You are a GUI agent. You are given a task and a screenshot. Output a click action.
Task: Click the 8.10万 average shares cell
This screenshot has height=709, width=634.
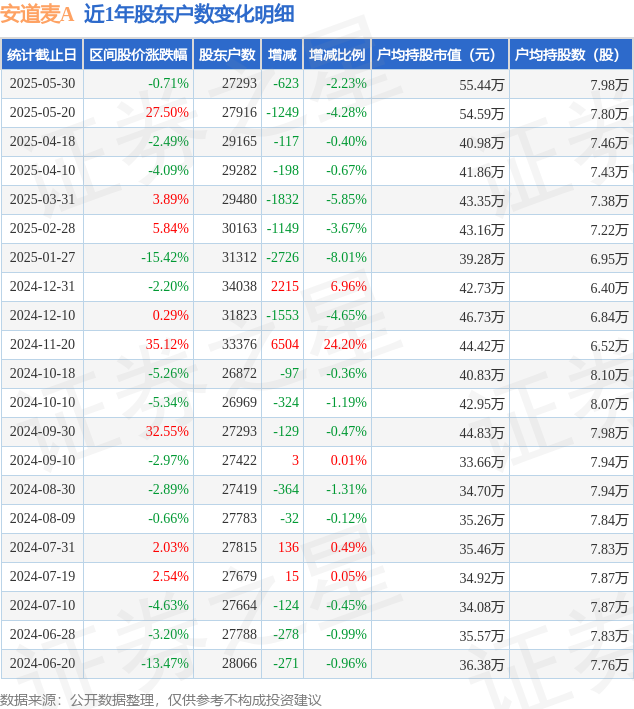tap(609, 375)
